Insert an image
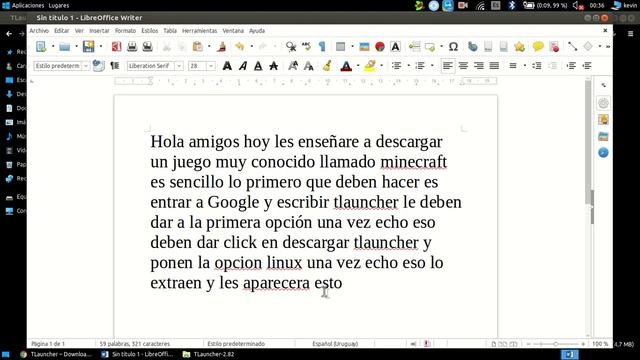 [x=364, y=47]
